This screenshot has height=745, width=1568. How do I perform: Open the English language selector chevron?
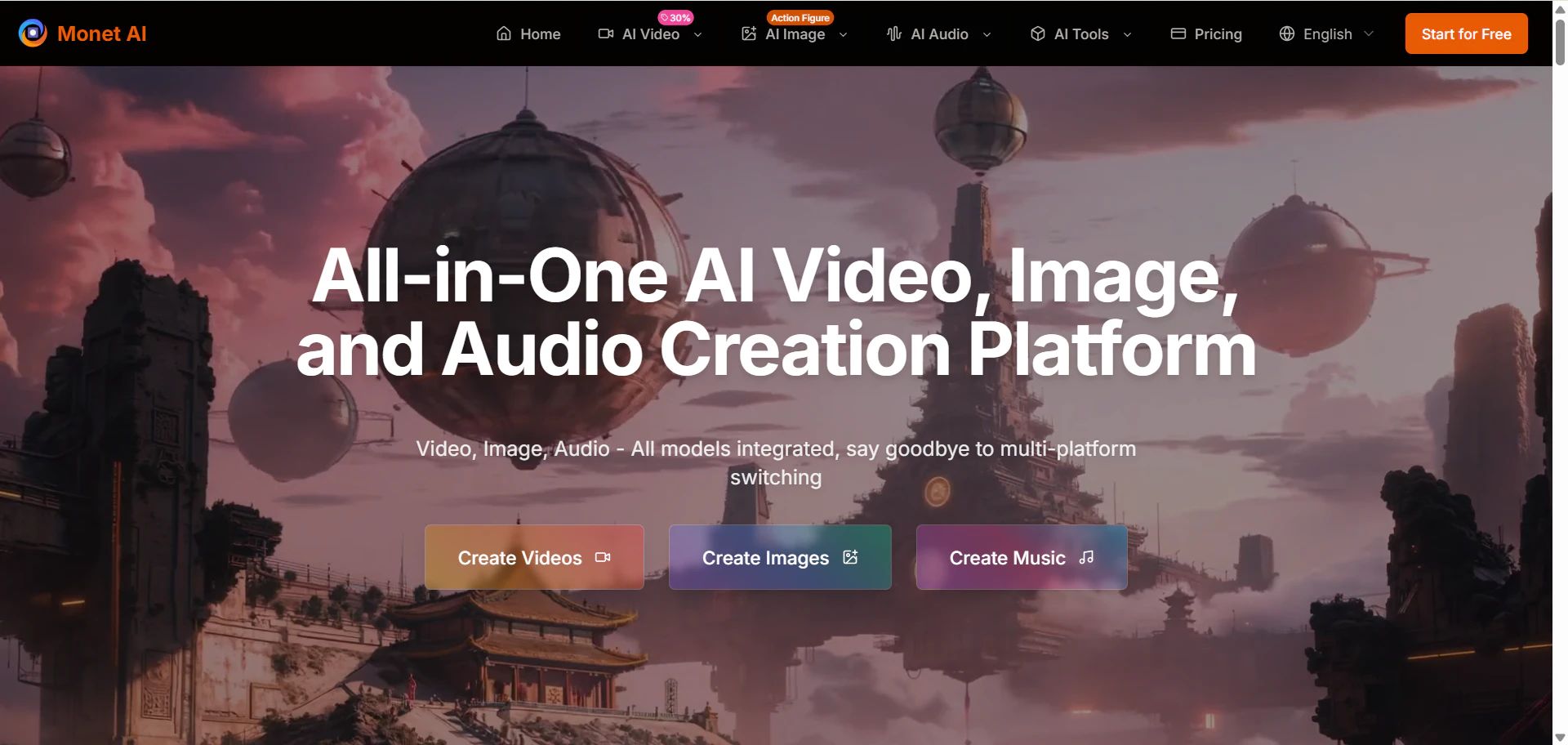pos(1369,33)
